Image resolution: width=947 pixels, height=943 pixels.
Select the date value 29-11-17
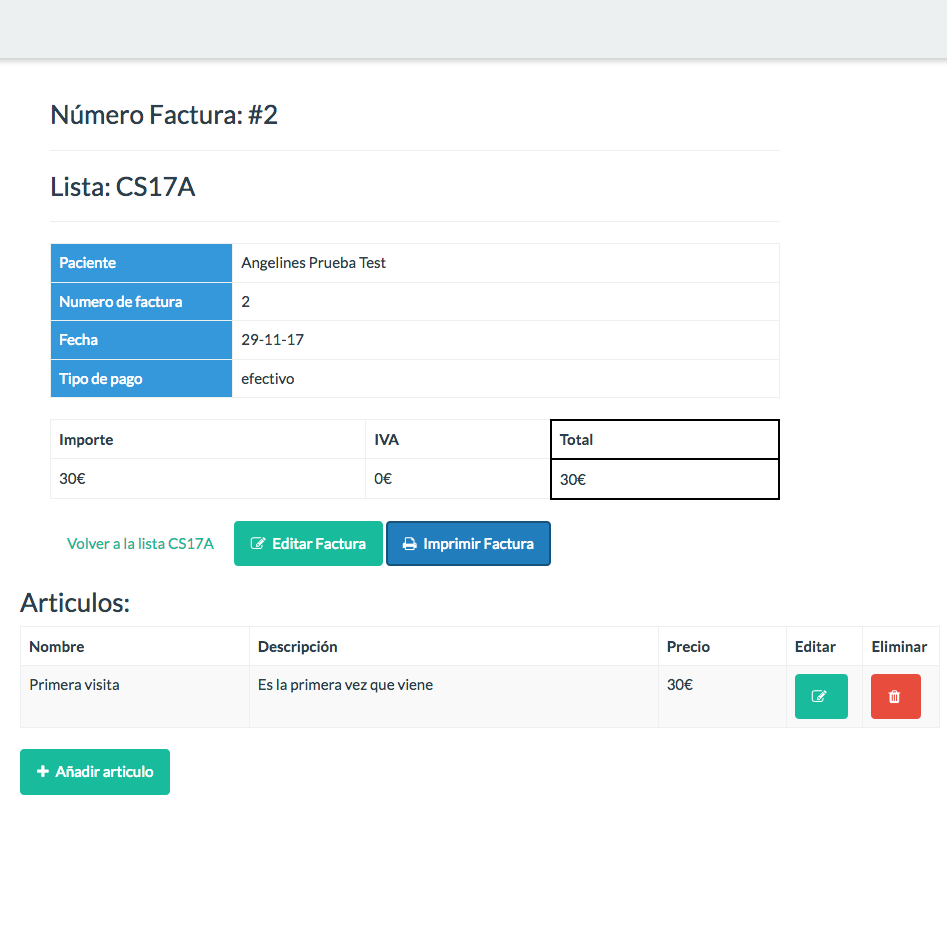[x=272, y=340]
